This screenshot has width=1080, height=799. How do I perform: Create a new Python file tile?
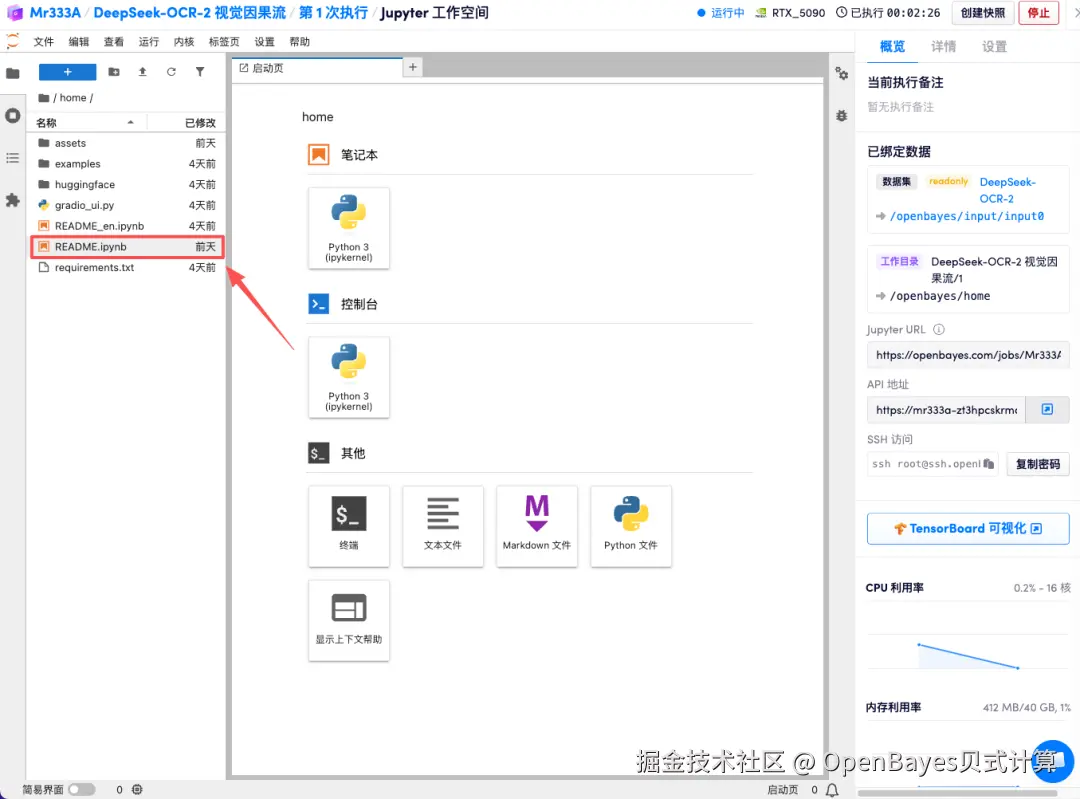pyautogui.click(x=631, y=526)
